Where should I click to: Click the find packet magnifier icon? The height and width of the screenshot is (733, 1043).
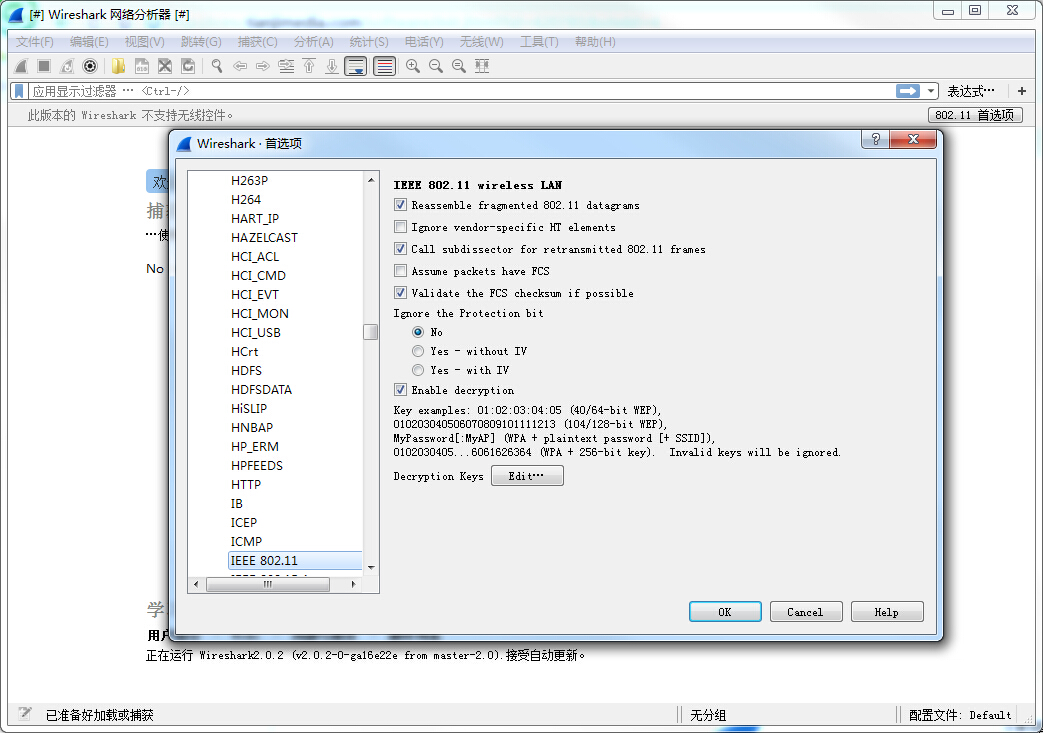[216, 66]
